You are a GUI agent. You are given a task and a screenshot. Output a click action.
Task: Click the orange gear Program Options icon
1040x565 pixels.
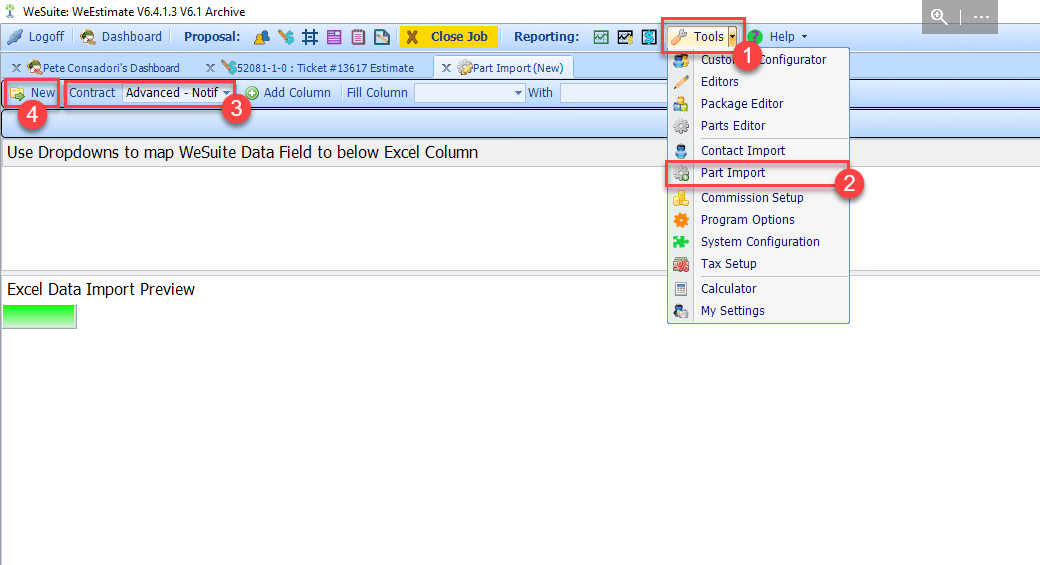[x=681, y=220]
